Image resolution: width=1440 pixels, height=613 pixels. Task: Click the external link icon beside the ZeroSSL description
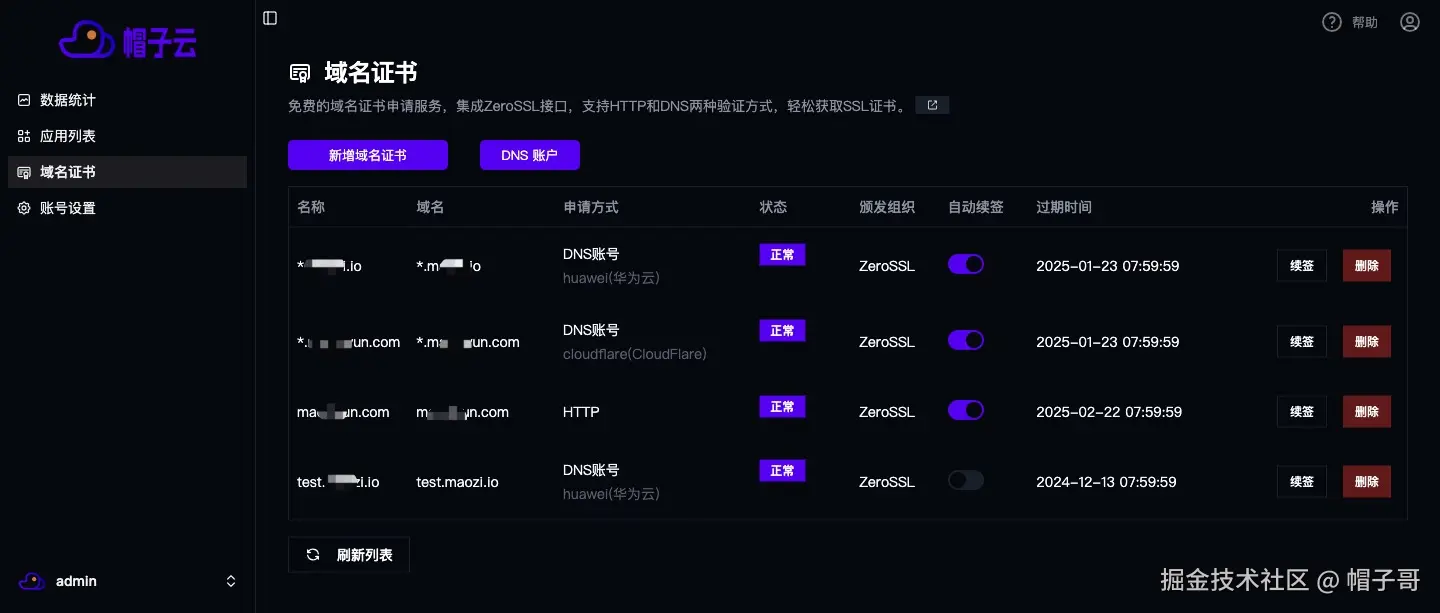(x=931, y=104)
